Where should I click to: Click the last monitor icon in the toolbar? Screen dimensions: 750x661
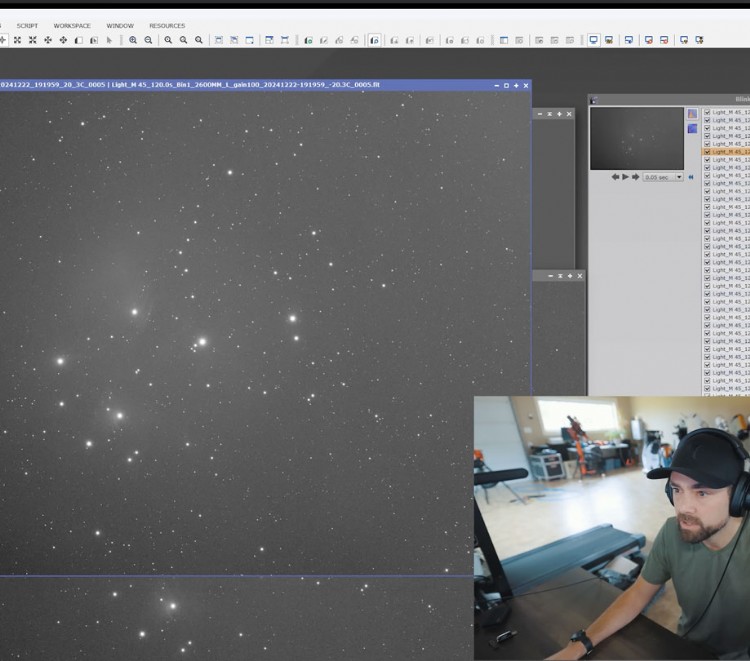click(x=699, y=40)
